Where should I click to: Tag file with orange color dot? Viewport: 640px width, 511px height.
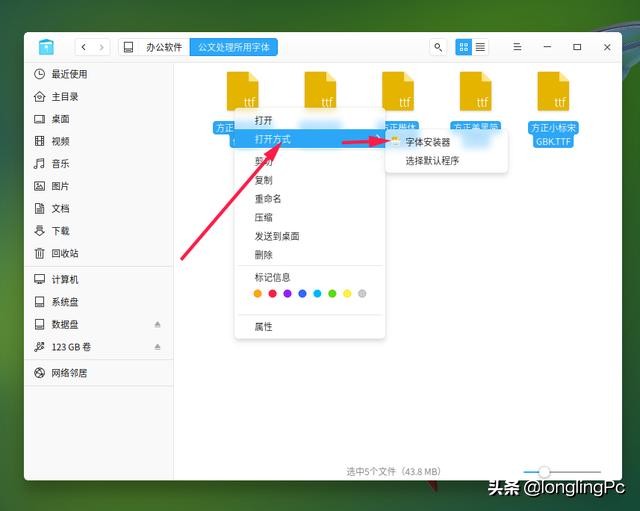coord(258,294)
